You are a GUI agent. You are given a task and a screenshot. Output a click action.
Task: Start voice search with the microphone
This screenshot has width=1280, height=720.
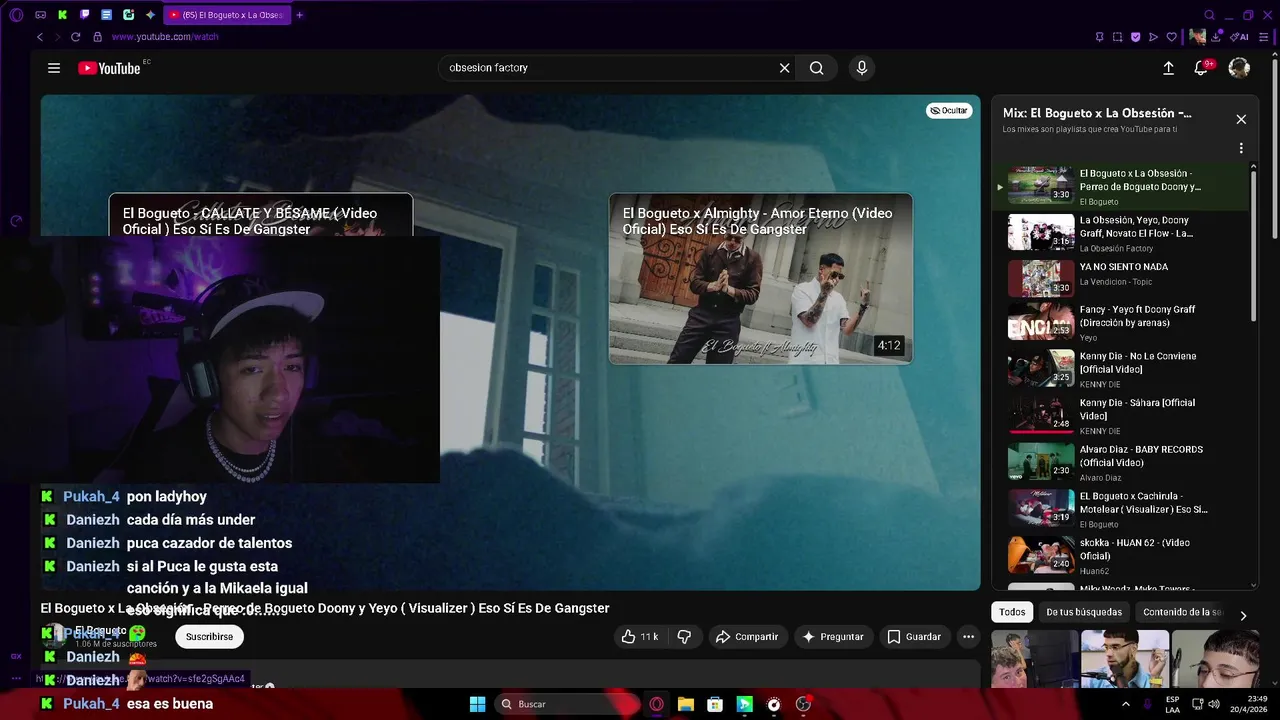(x=862, y=68)
